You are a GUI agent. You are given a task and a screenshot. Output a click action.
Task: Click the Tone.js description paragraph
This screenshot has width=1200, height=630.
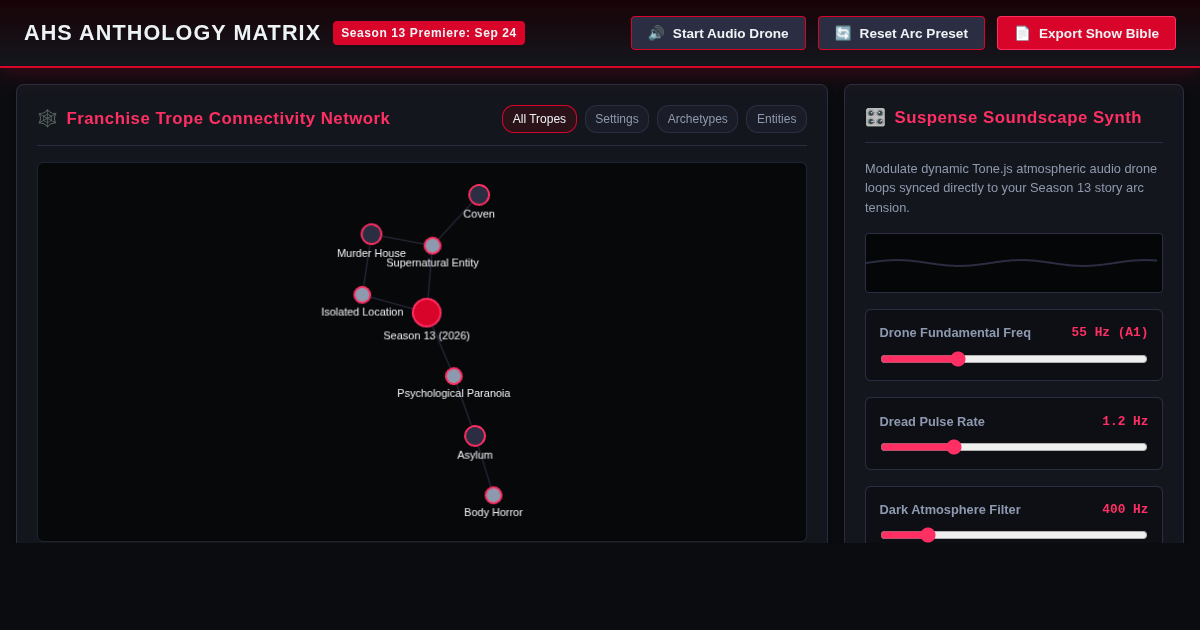coord(1012,188)
